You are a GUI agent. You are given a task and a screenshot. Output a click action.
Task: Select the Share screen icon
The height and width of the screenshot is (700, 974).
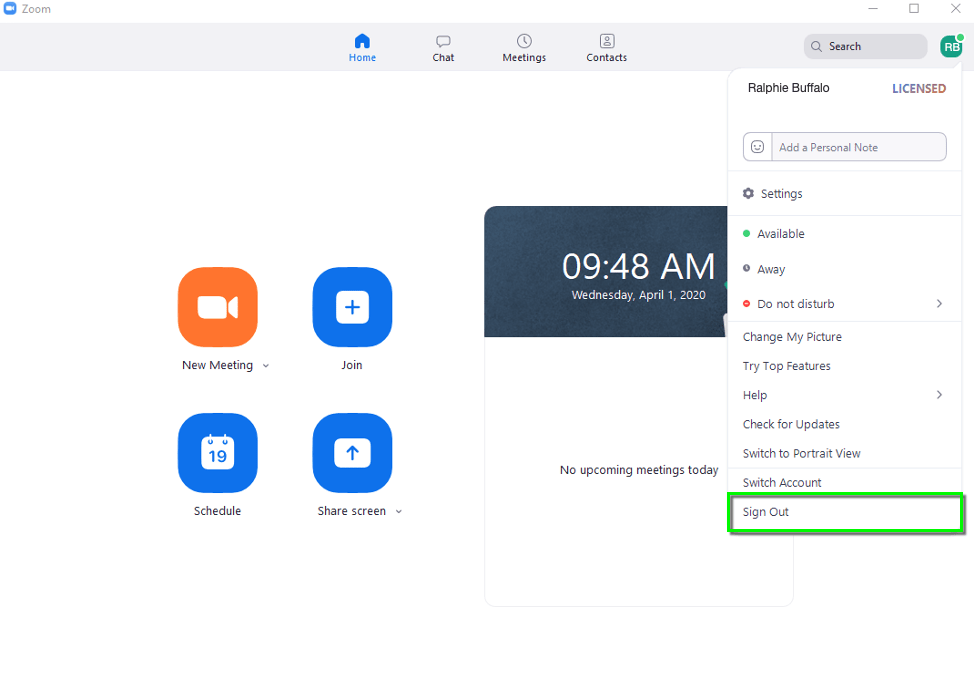click(x=352, y=453)
